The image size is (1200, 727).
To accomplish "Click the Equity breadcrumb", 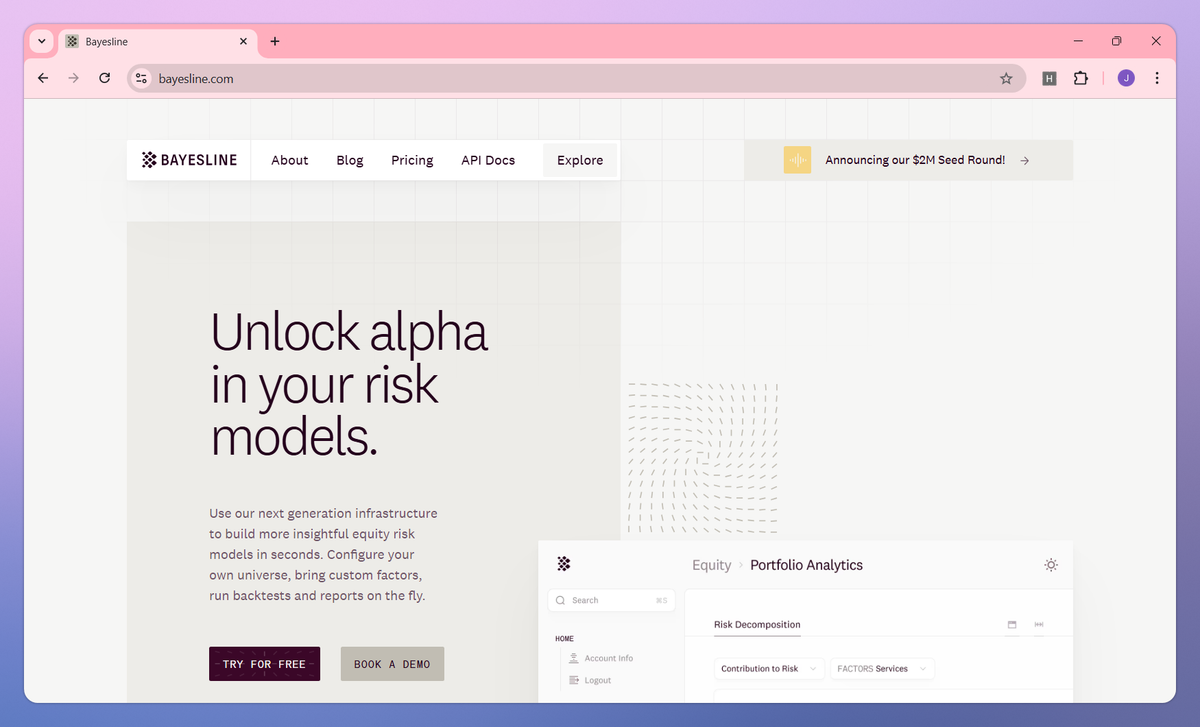I will coord(712,565).
